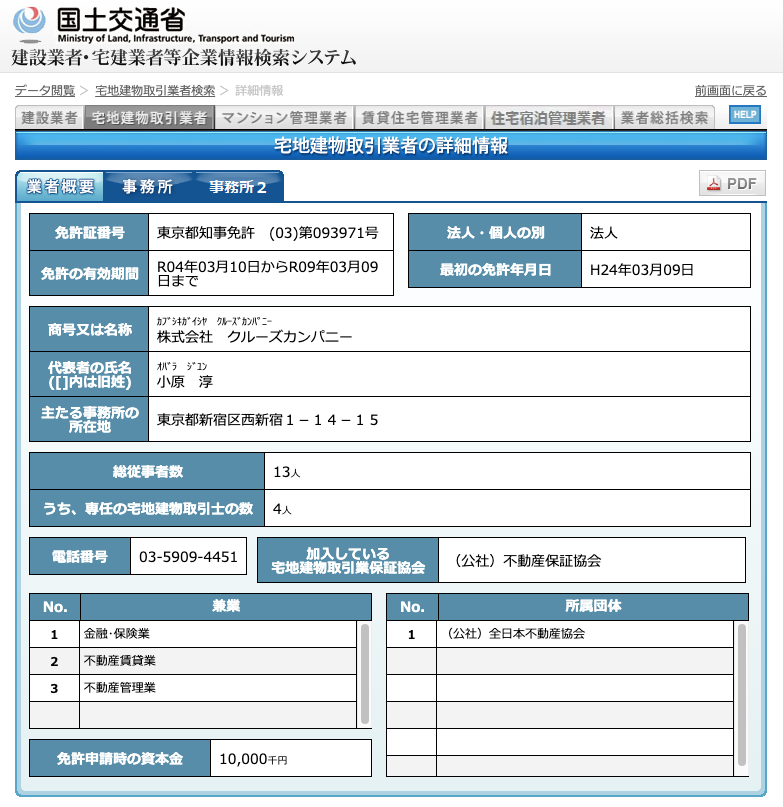Open the 賃貸住宅管理業者 tab
Viewport: 783px width, 807px height.
click(419, 118)
